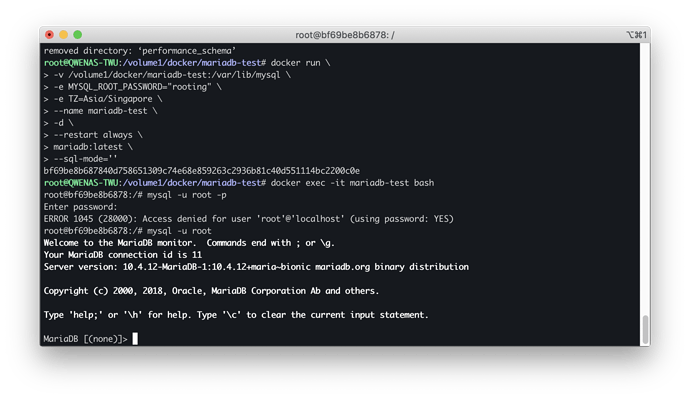
Task: Click the --restart always line
Action: point(93,135)
